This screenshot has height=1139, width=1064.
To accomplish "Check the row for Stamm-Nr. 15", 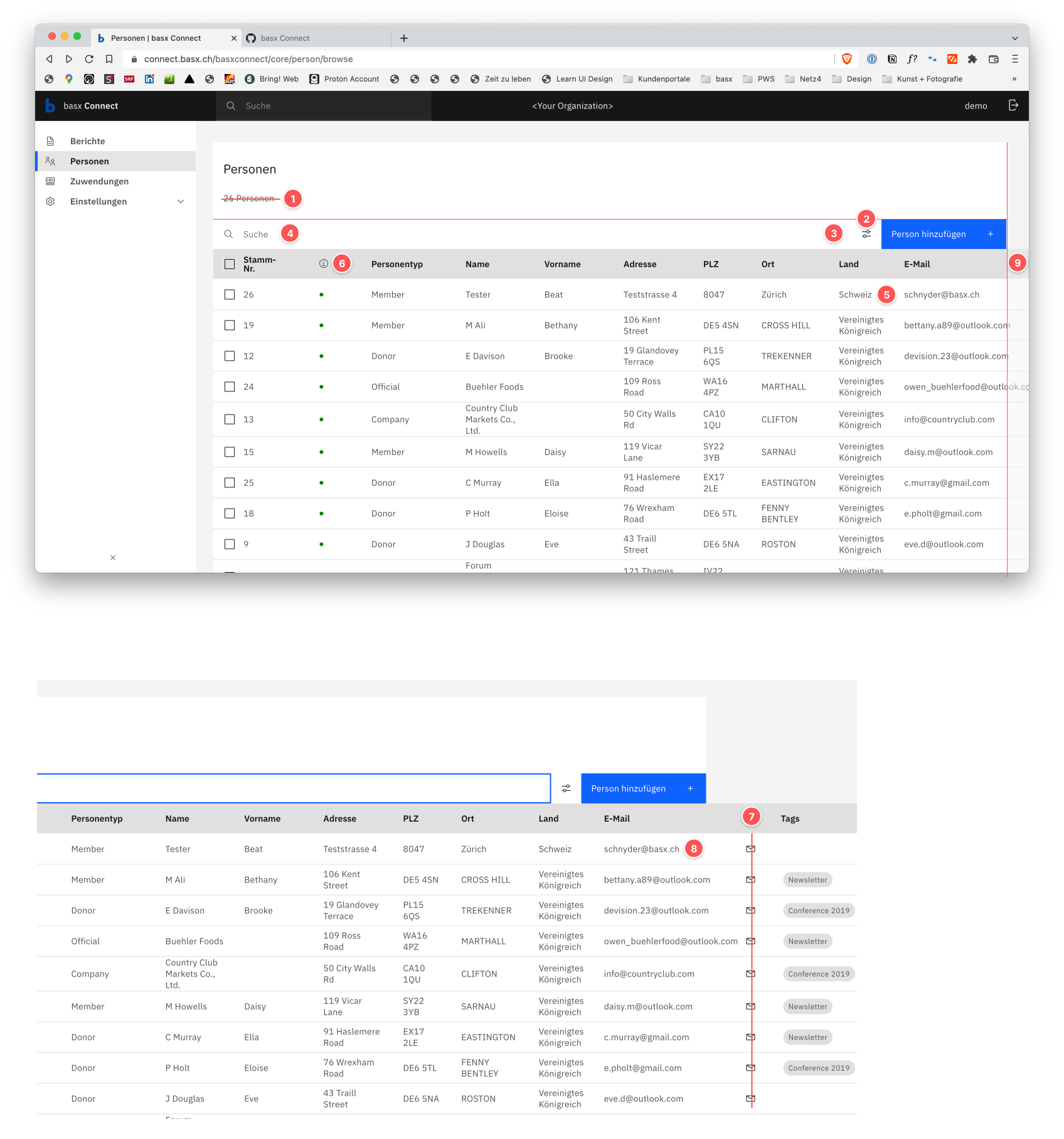I will (230, 452).
